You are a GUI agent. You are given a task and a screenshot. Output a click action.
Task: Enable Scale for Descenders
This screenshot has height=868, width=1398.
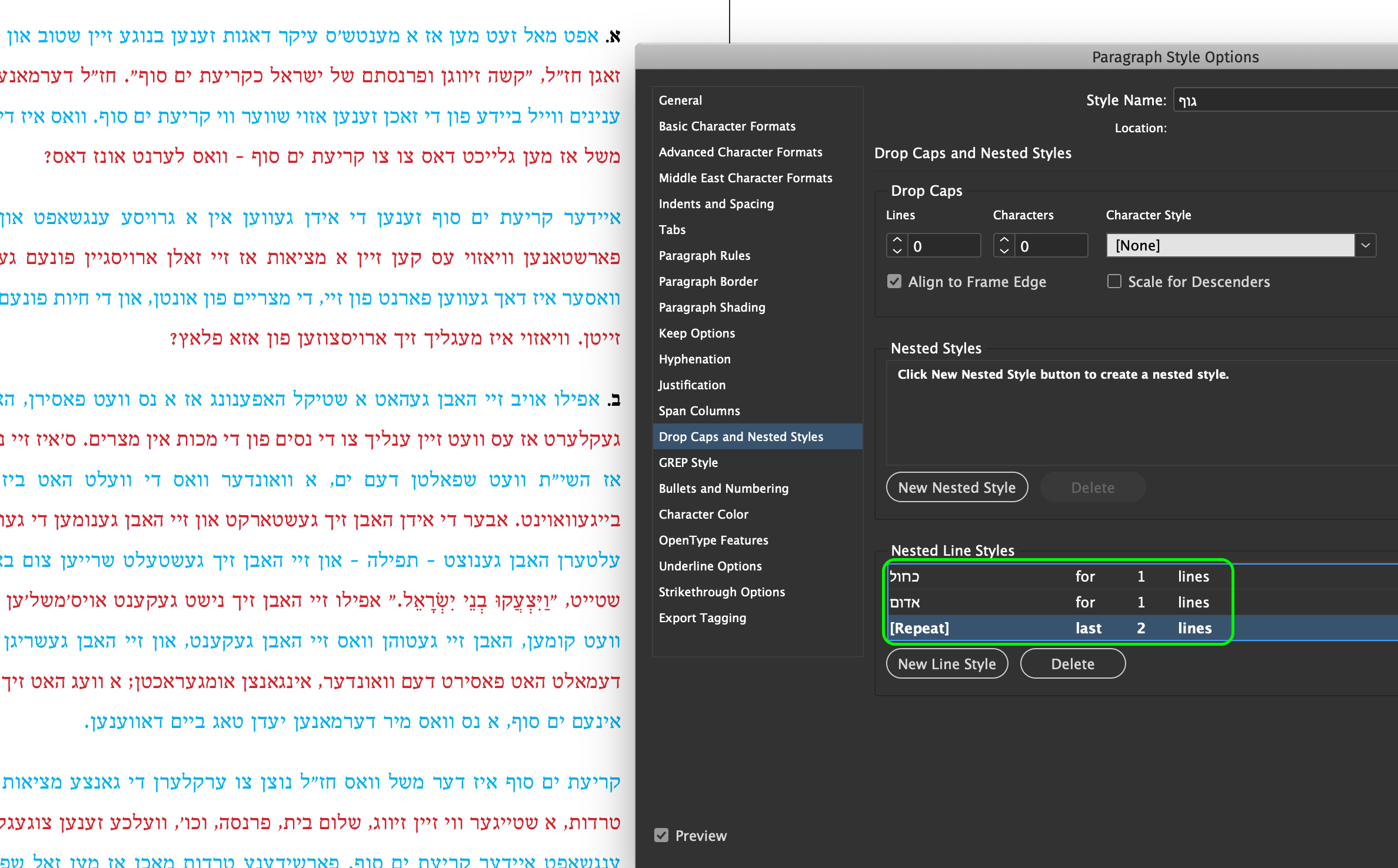point(1114,282)
